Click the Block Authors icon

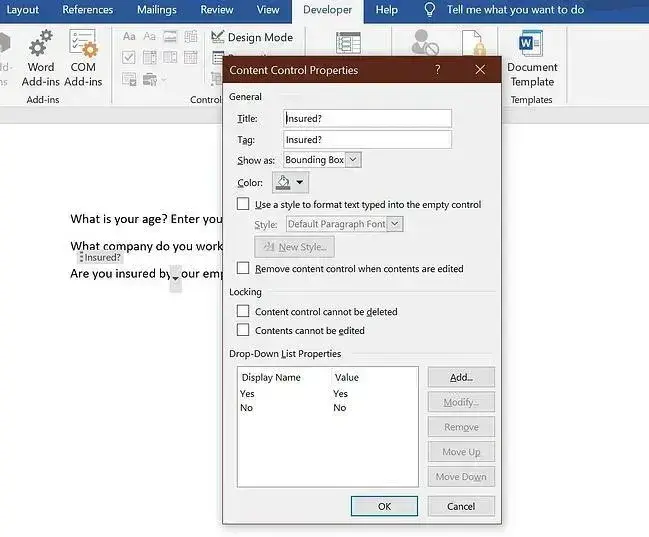click(x=425, y=45)
